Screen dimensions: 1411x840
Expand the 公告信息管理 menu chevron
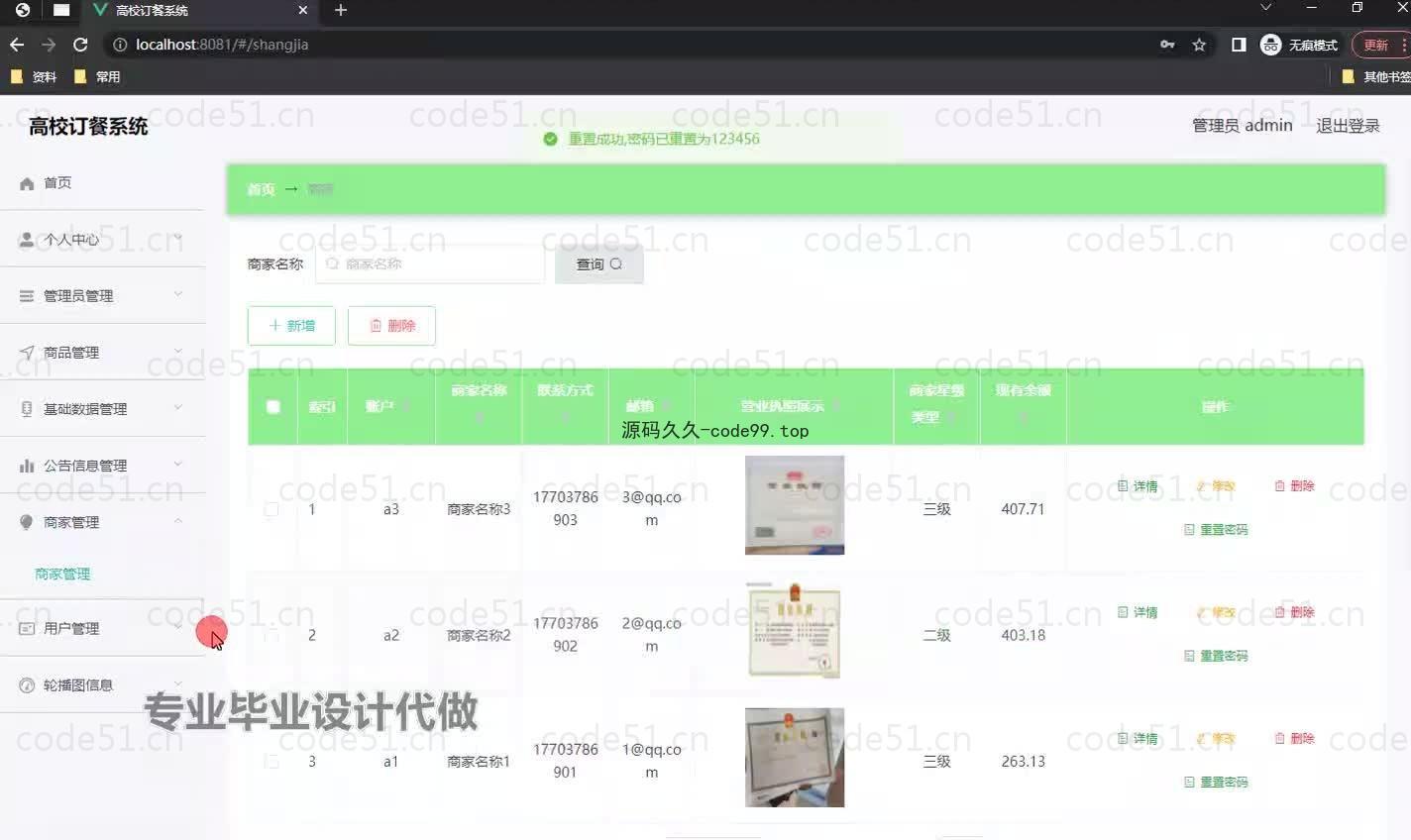[x=178, y=464]
